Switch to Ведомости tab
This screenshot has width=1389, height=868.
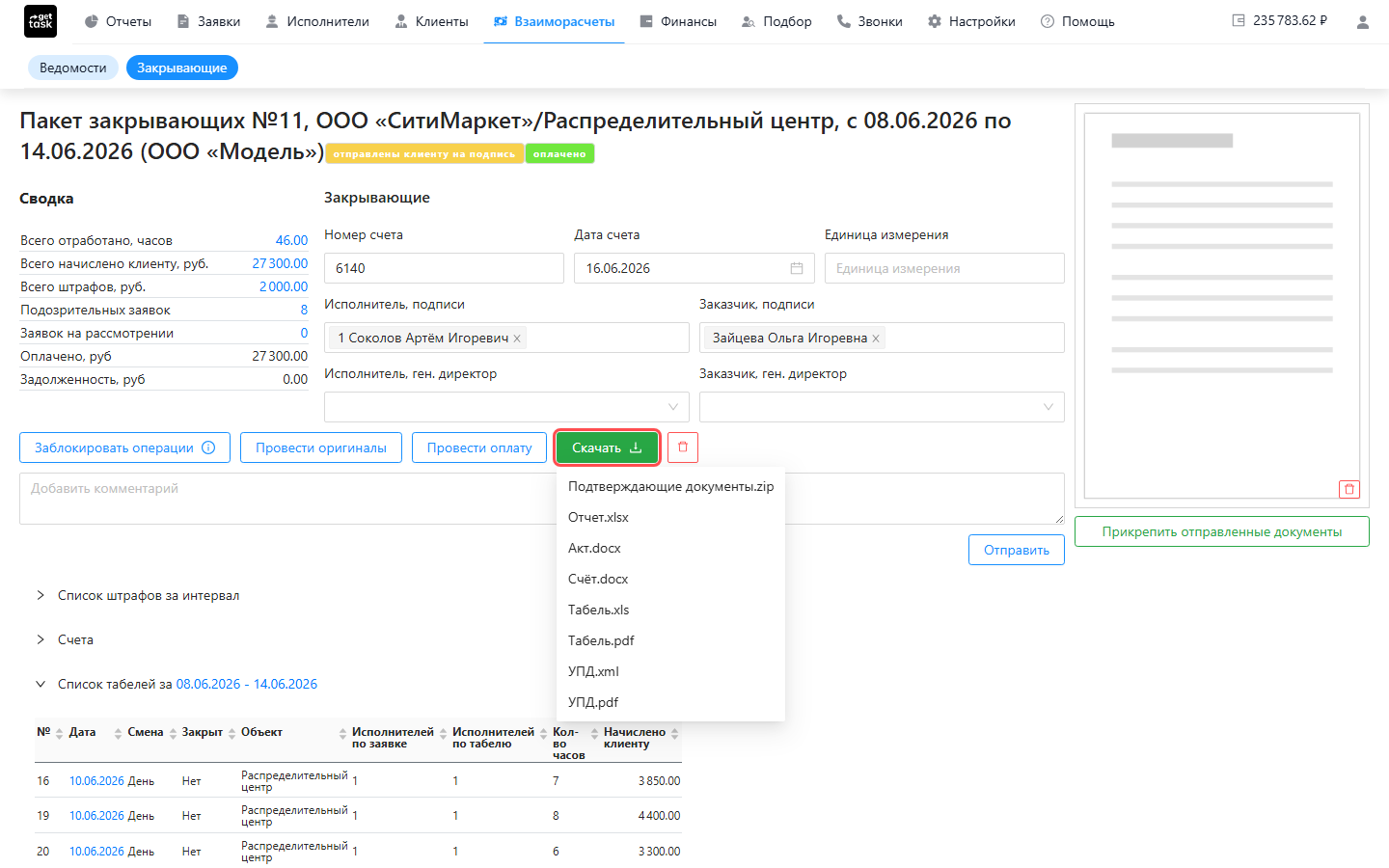click(x=73, y=68)
